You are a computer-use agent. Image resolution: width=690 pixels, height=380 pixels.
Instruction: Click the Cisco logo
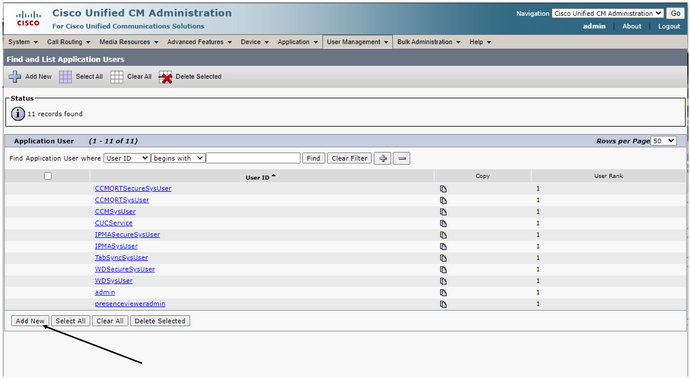coord(28,19)
